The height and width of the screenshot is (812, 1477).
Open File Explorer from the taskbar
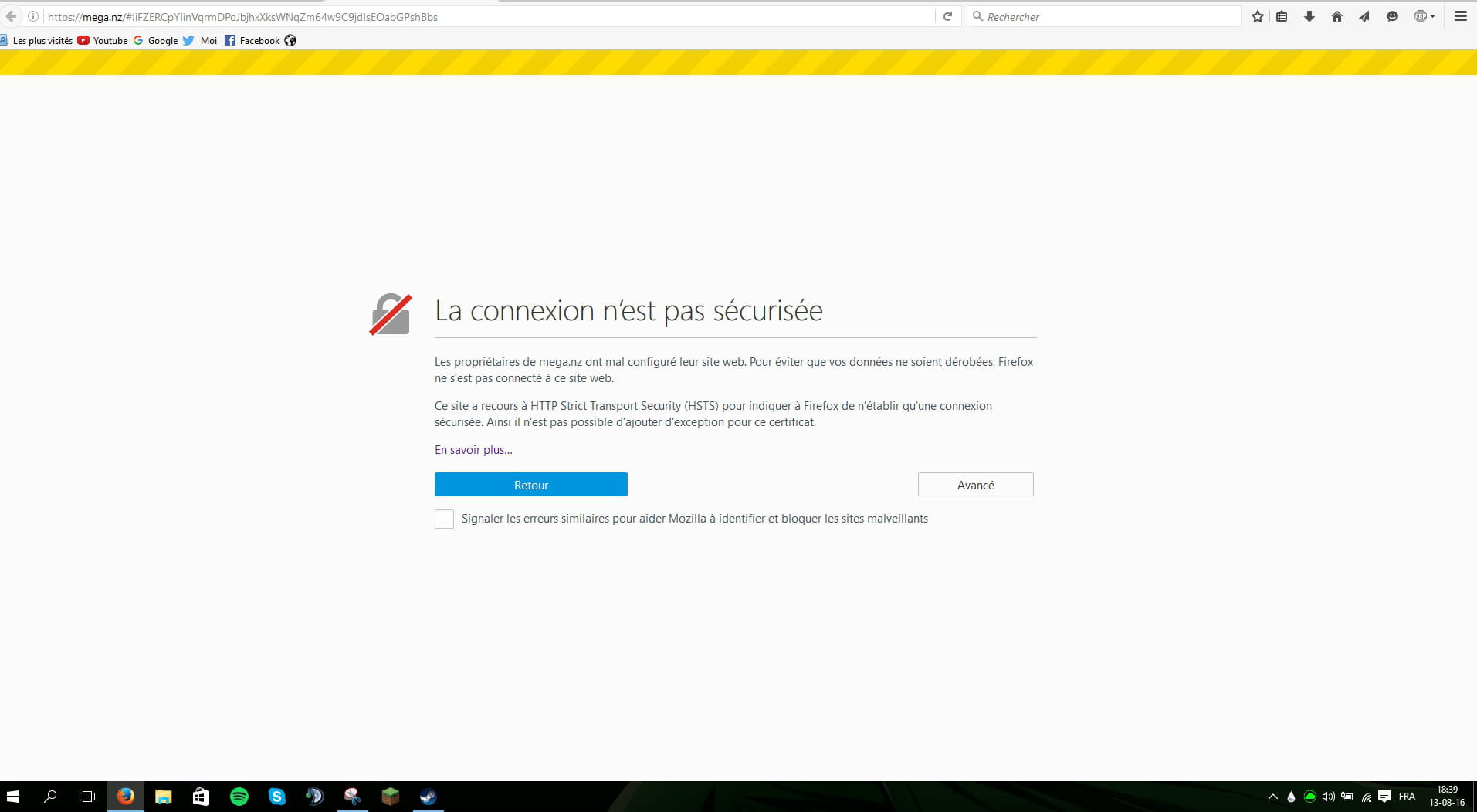point(163,797)
